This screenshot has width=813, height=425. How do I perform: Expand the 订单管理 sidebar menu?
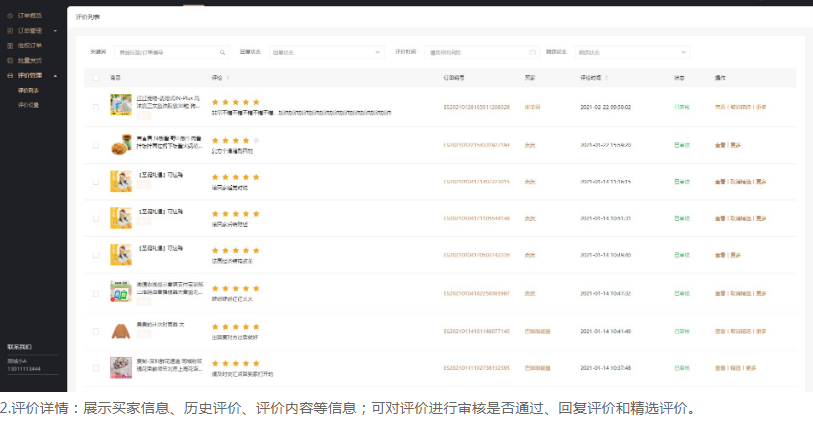tap(55, 31)
